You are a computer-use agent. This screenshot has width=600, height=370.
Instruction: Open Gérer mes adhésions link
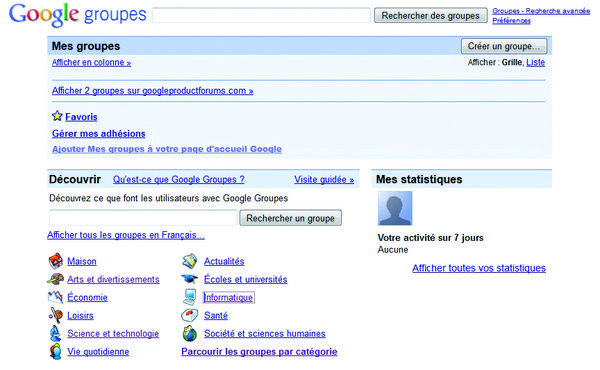[99, 134]
